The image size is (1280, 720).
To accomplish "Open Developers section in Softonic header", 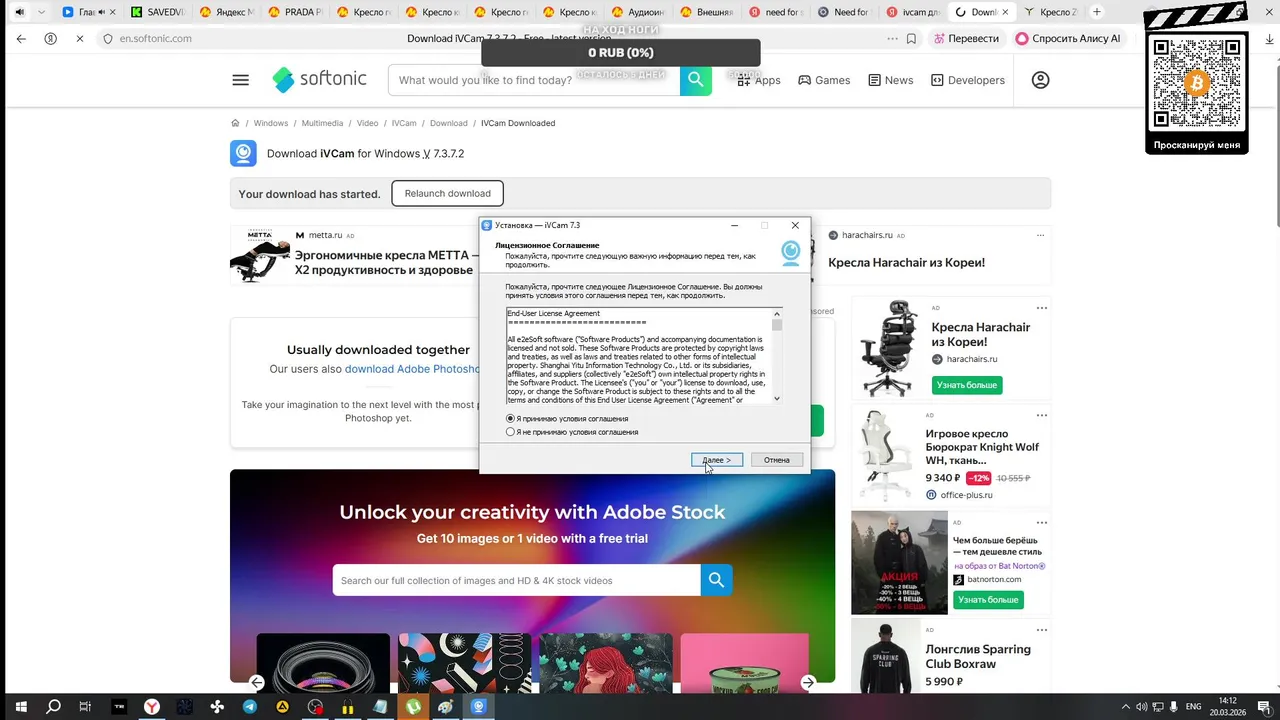I will pos(967,80).
